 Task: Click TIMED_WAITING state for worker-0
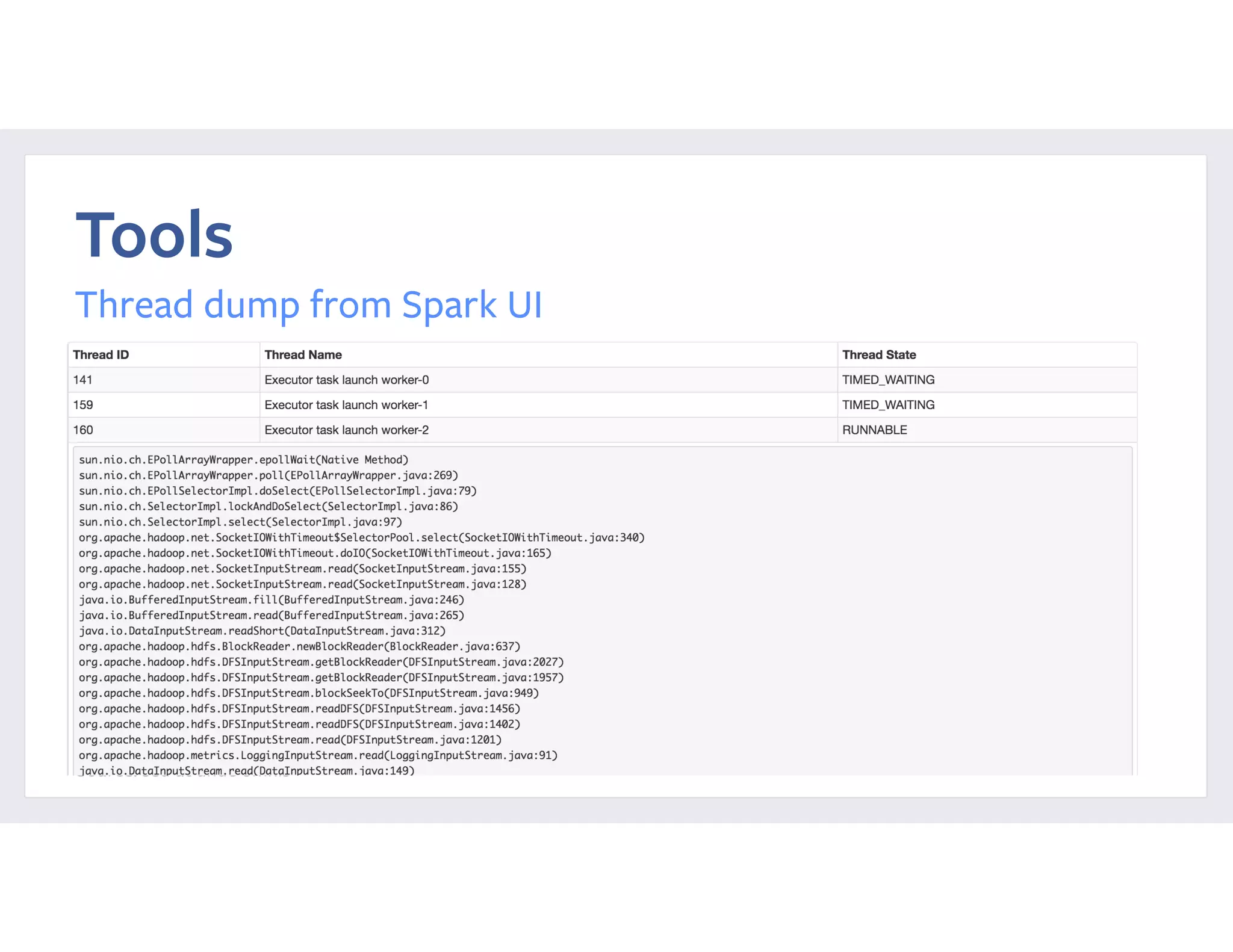[x=888, y=380]
